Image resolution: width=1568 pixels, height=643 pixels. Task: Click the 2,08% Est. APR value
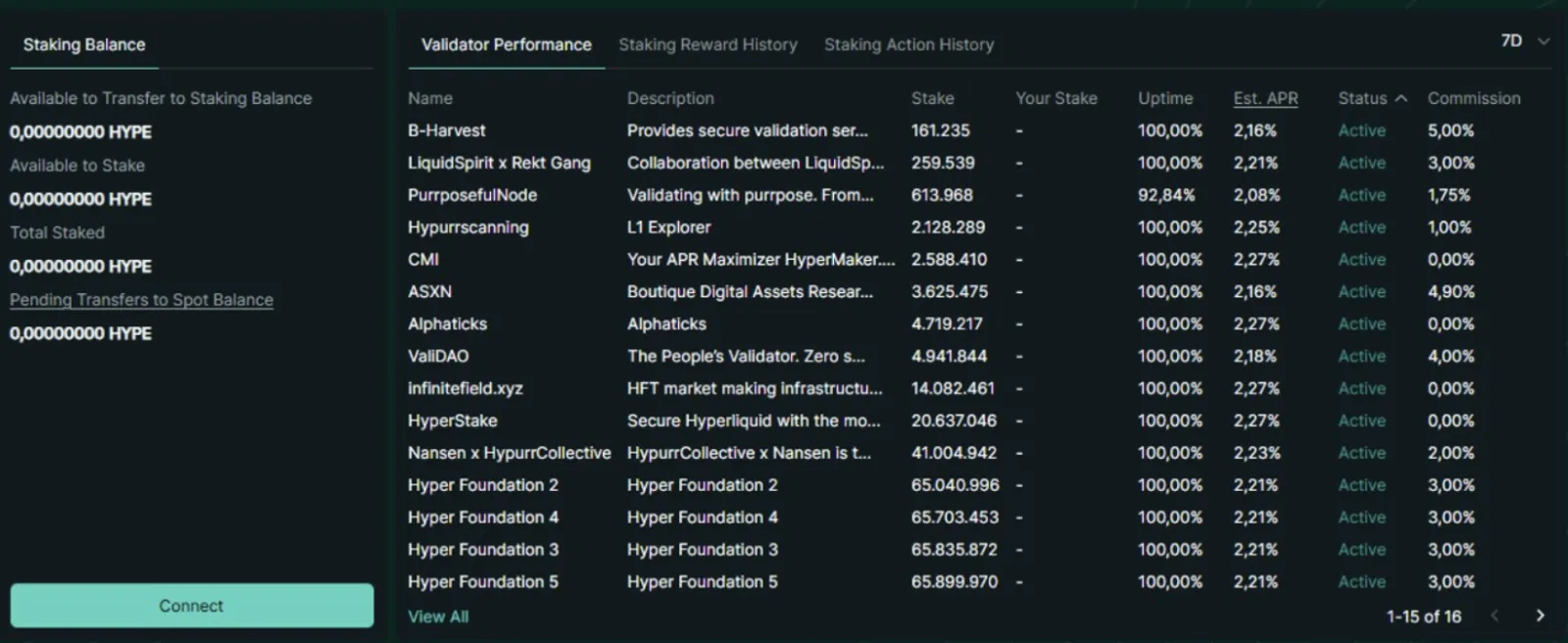coord(1256,195)
